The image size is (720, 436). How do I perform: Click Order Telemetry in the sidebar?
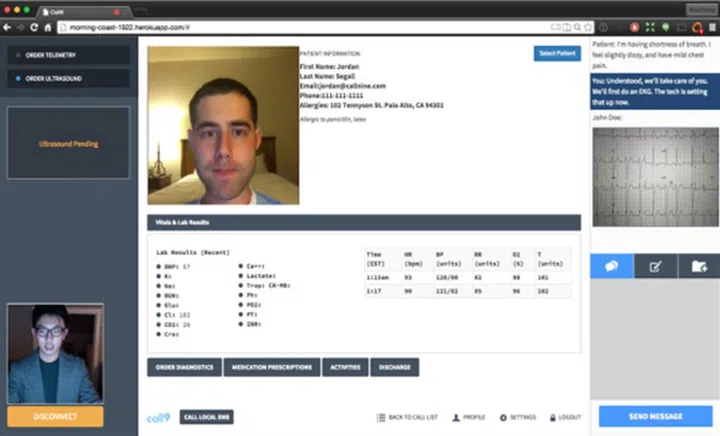tap(68, 55)
